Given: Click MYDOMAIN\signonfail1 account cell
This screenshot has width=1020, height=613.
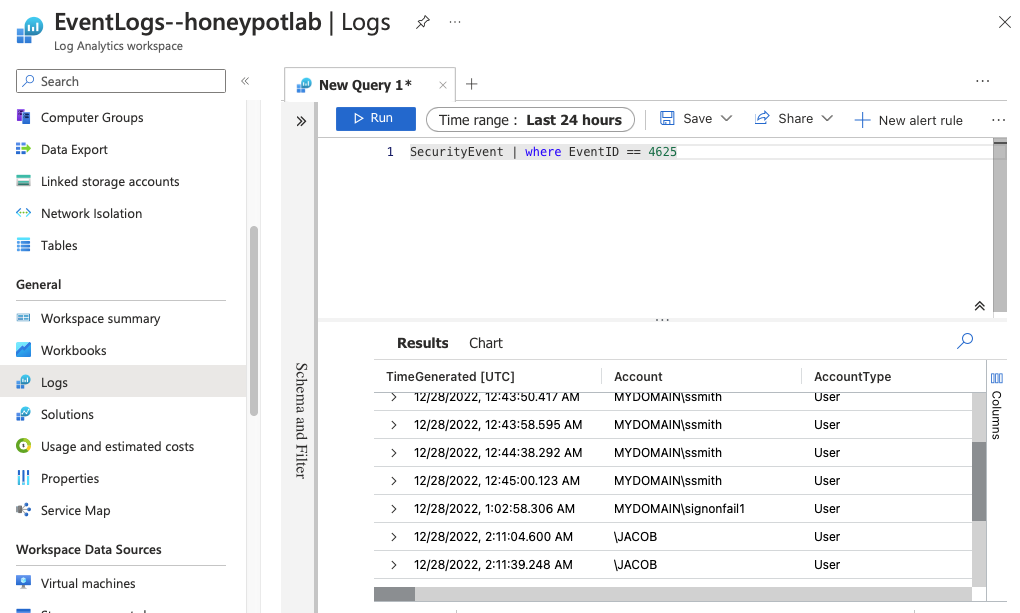Looking at the screenshot, I should pyautogui.click(x=678, y=508).
